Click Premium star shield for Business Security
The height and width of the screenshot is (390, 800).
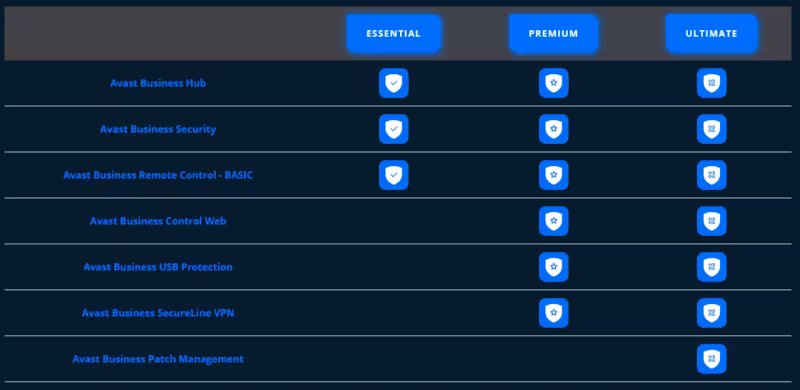click(554, 129)
